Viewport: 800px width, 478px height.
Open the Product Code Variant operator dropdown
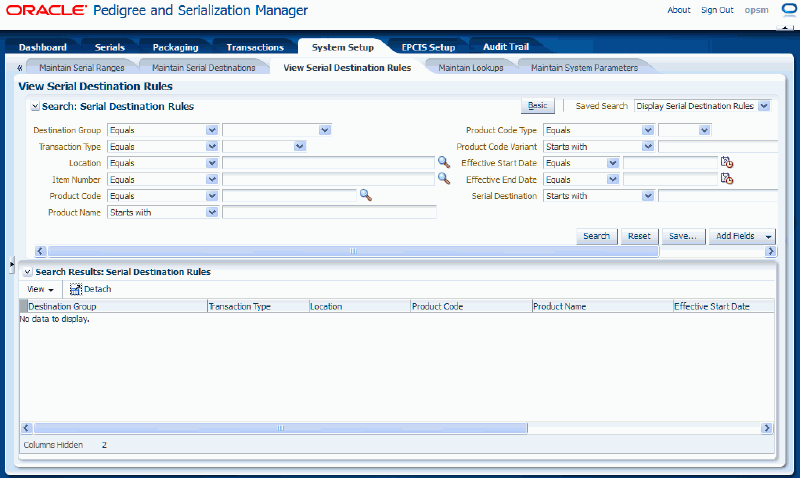pos(648,146)
